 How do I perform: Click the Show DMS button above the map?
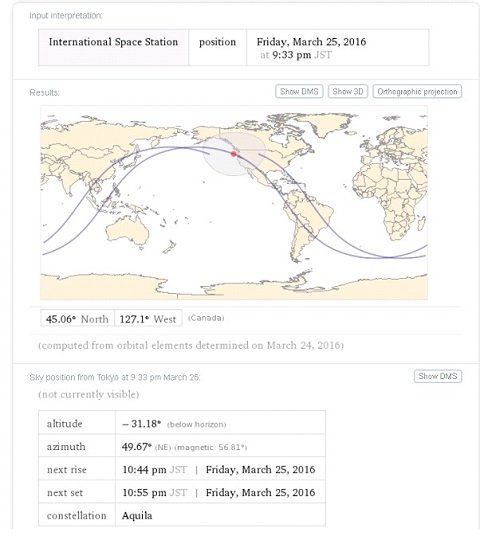click(299, 92)
